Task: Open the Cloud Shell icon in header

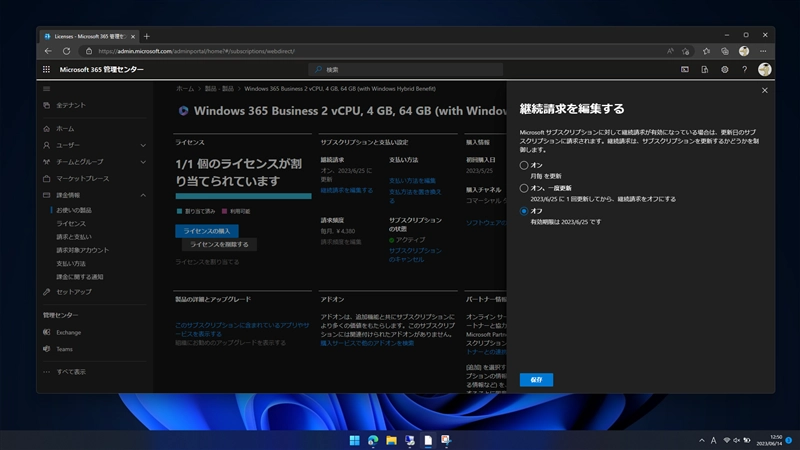Action: click(x=685, y=69)
